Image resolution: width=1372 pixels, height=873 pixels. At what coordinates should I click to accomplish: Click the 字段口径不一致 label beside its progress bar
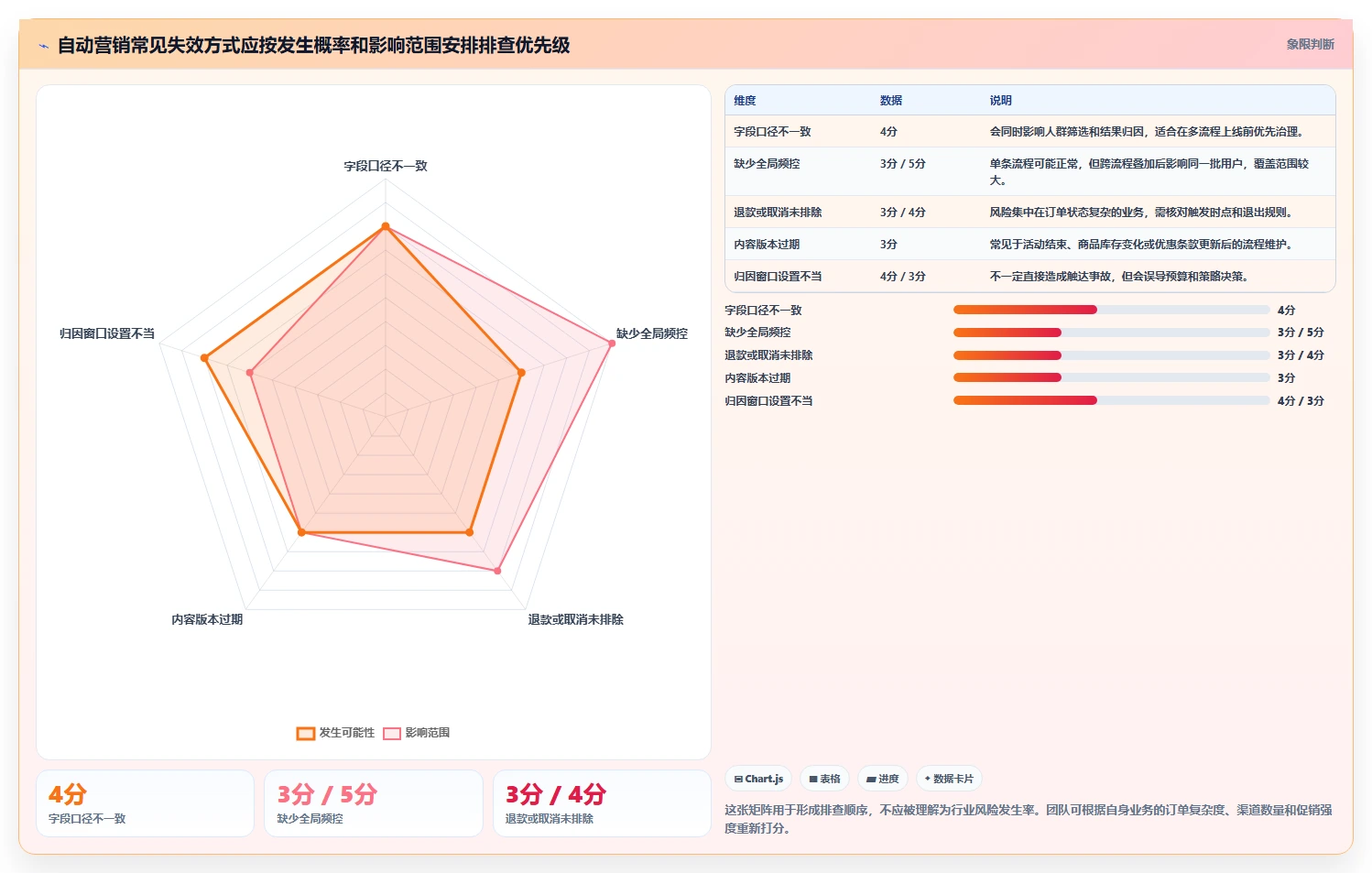click(x=763, y=311)
